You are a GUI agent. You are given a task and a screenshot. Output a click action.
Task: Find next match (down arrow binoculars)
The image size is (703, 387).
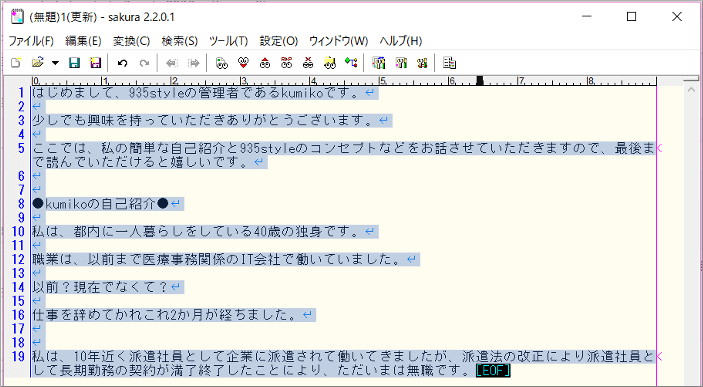coord(243,63)
